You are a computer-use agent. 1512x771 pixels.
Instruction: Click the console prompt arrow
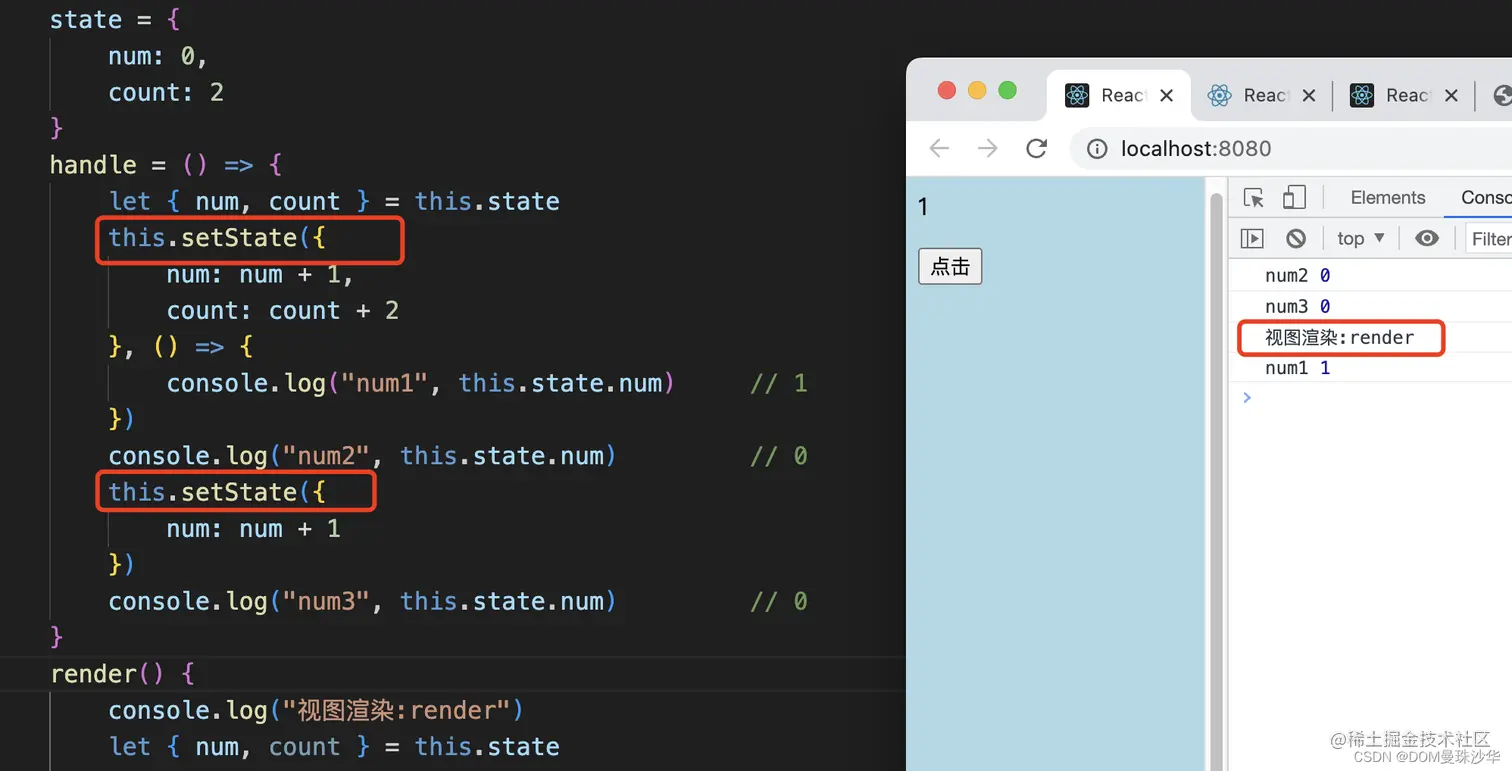tap(1246, 397)
